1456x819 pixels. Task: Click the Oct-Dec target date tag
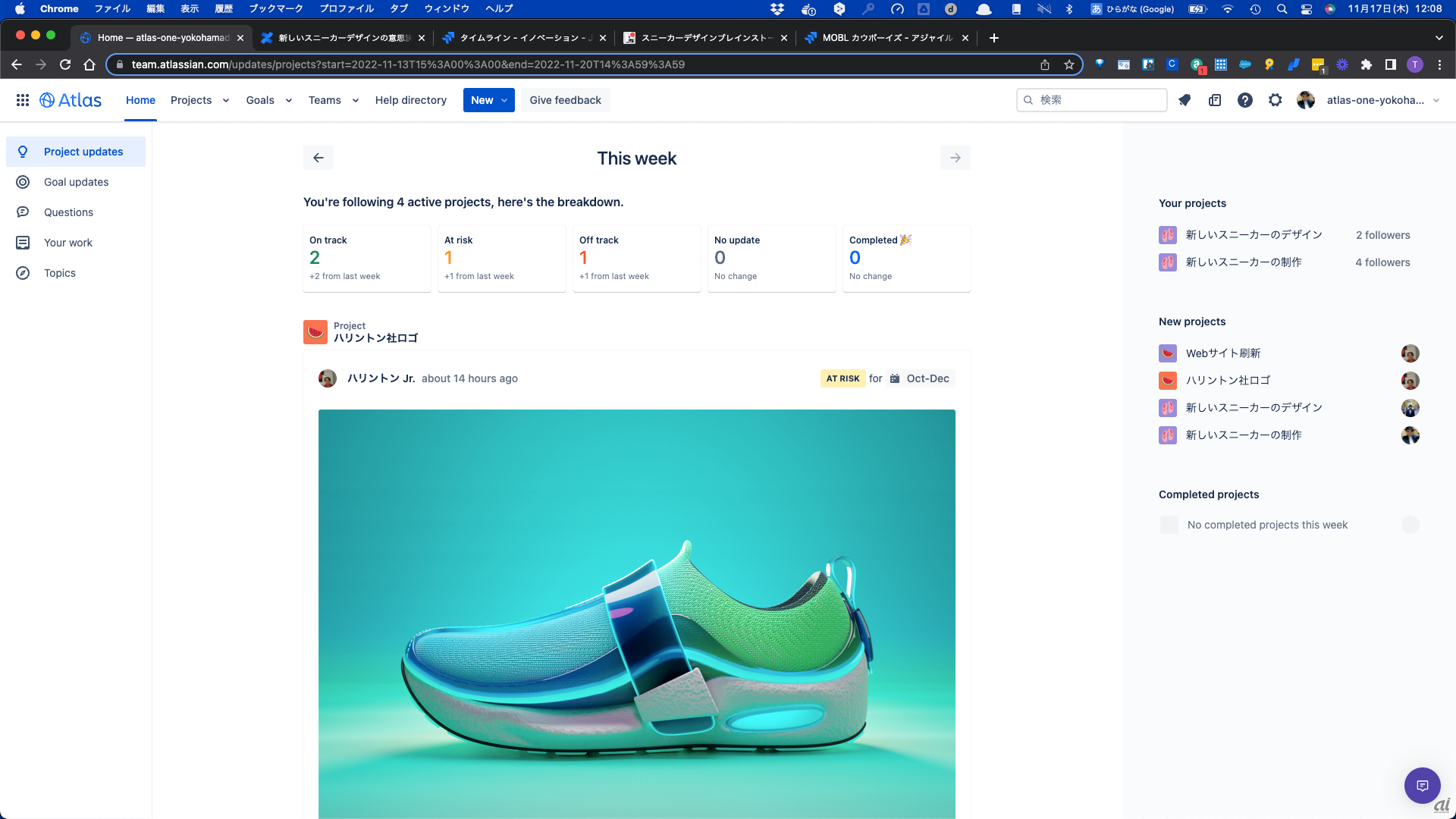click(x=920, y=378)
